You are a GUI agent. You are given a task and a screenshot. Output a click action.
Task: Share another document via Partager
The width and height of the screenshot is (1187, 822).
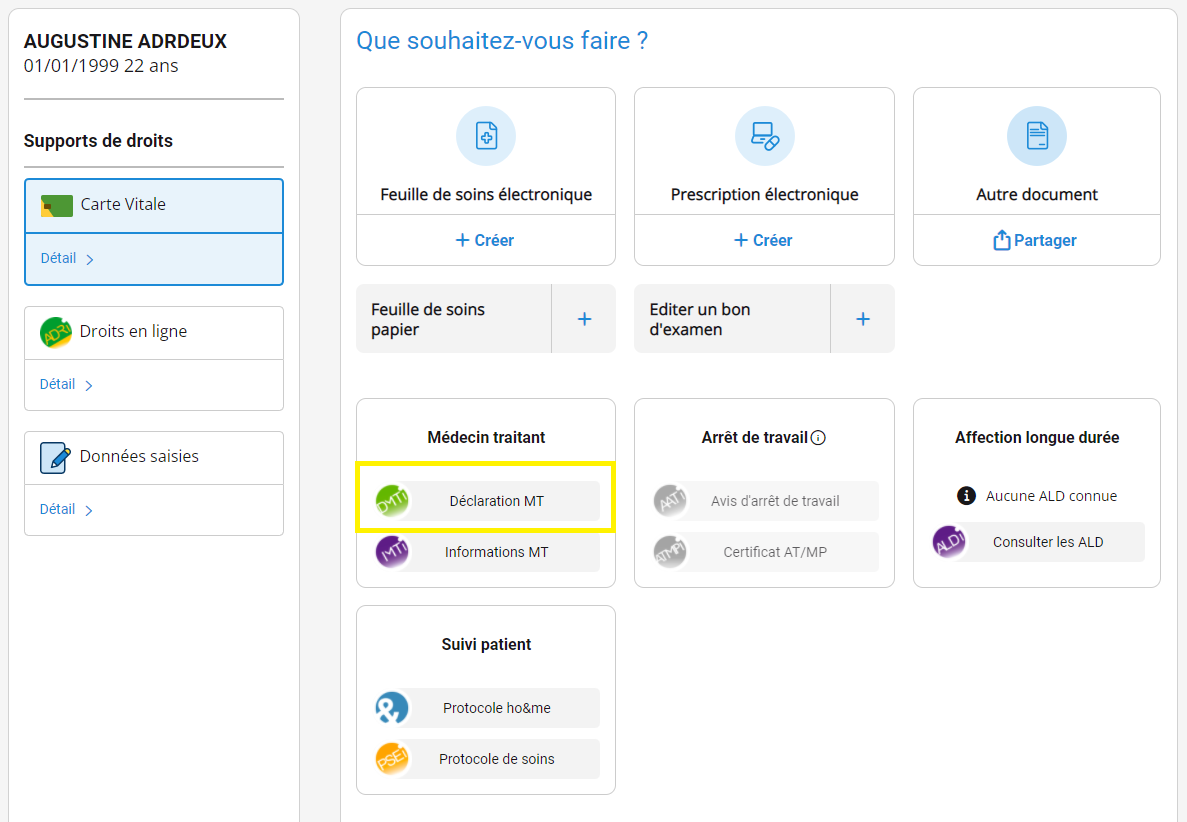1036,240
